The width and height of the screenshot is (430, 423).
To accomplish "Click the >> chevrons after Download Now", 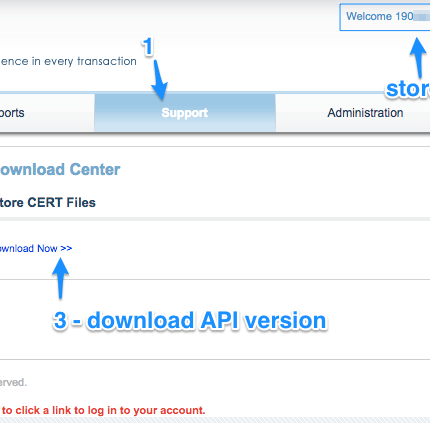I will [x=66, y=248].
